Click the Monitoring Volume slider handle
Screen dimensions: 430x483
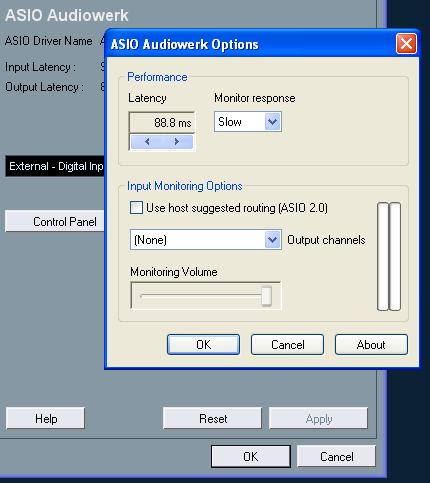266,296
